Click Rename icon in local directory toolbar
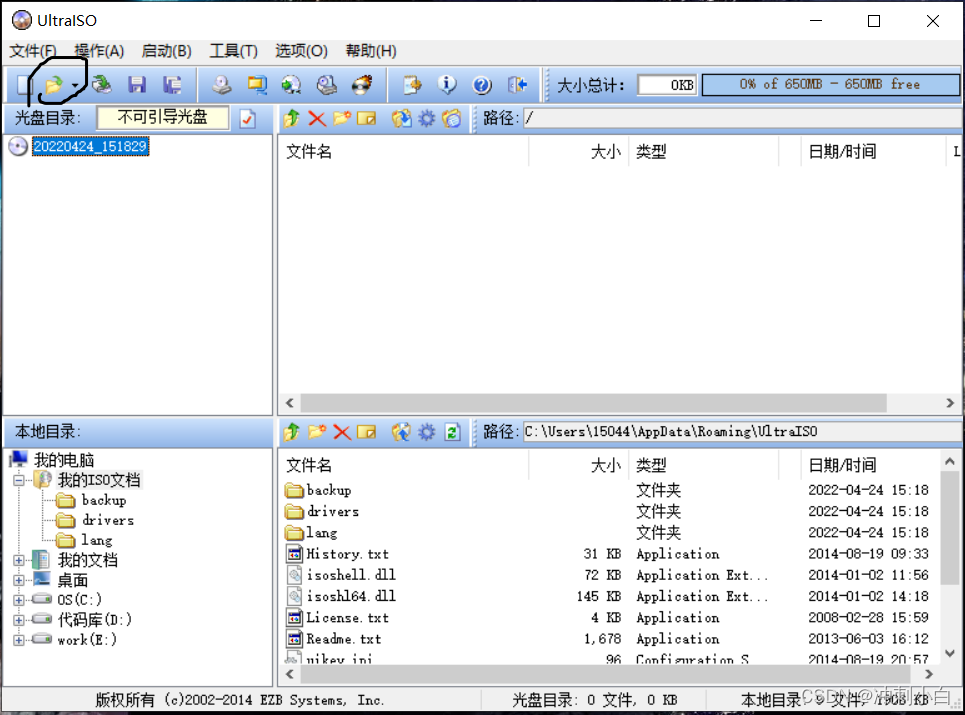 (x=366, y=432)
